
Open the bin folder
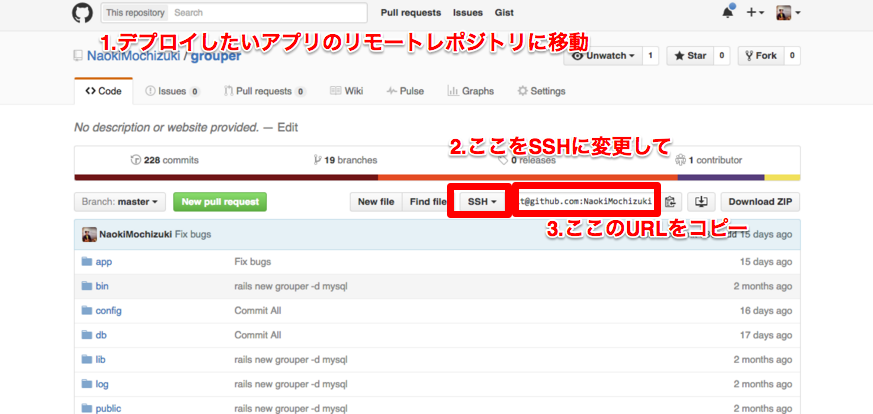click(x=102, y=286)
